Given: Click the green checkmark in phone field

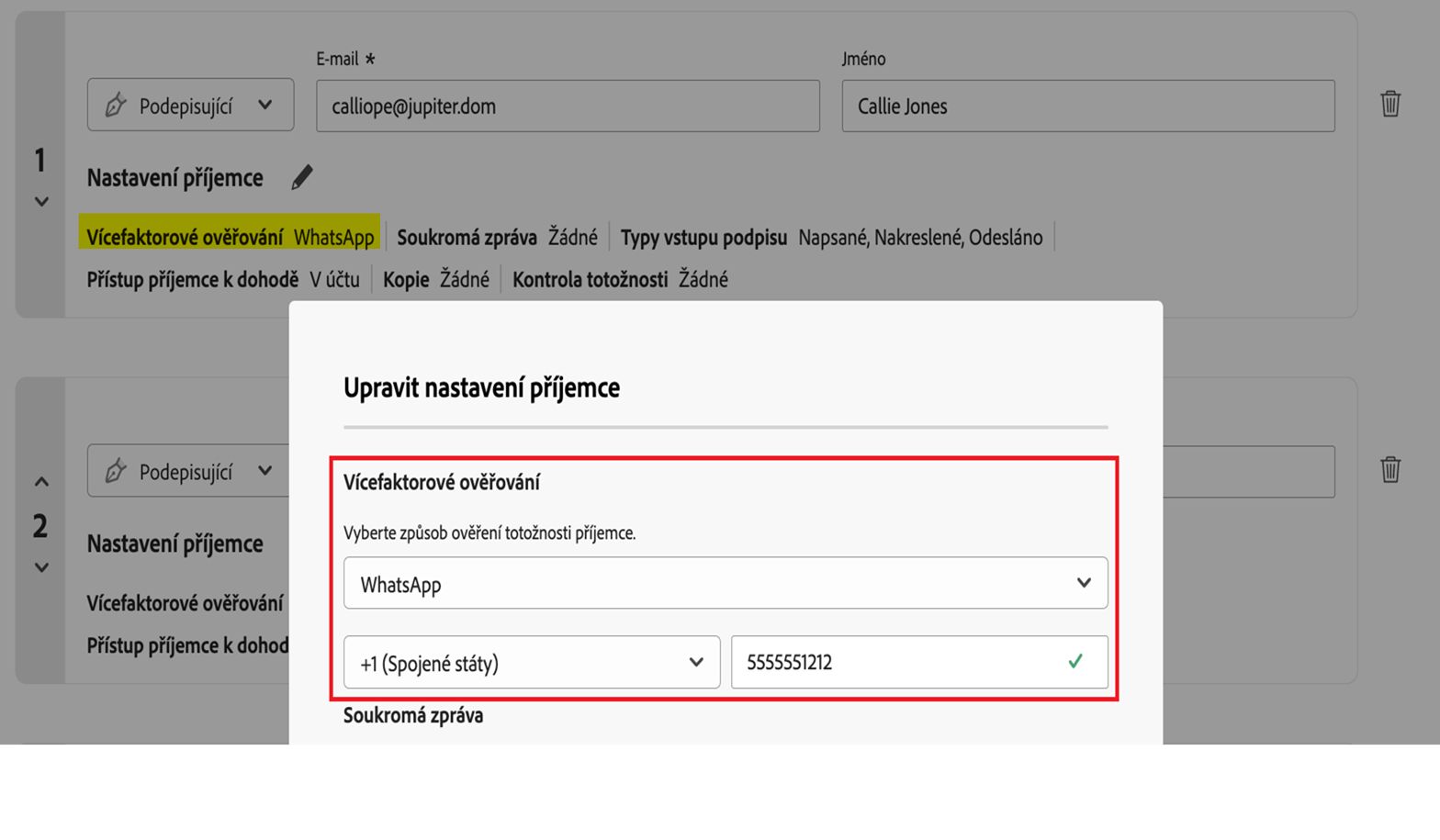Looking at the screenshot, I should [1074, 662].
